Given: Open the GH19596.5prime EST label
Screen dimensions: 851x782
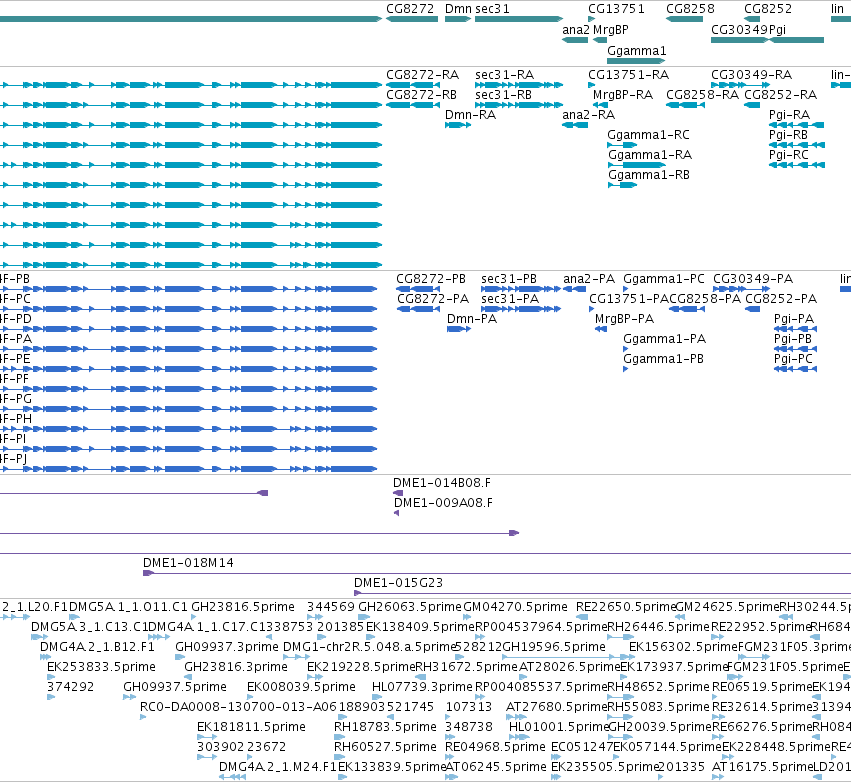Looking at the screenshot, I should point(554,646).
